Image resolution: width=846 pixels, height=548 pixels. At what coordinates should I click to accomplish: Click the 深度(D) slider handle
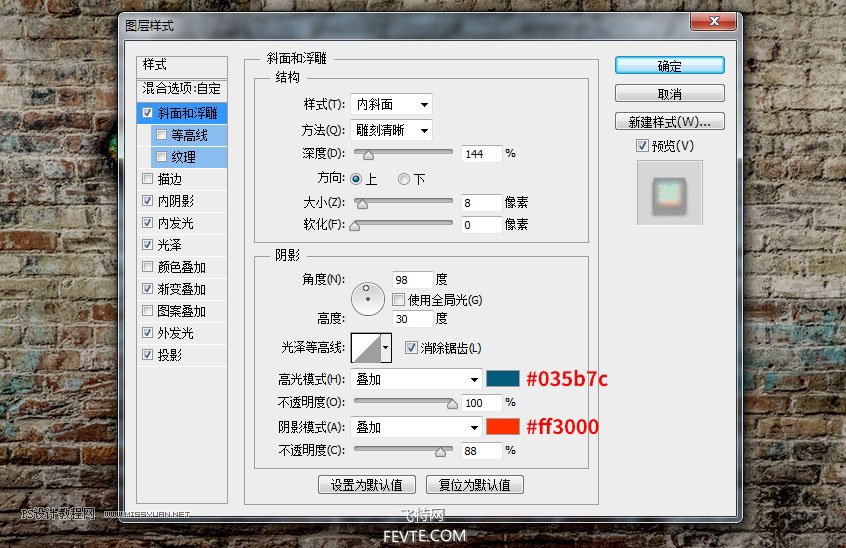tap(368, 155)
